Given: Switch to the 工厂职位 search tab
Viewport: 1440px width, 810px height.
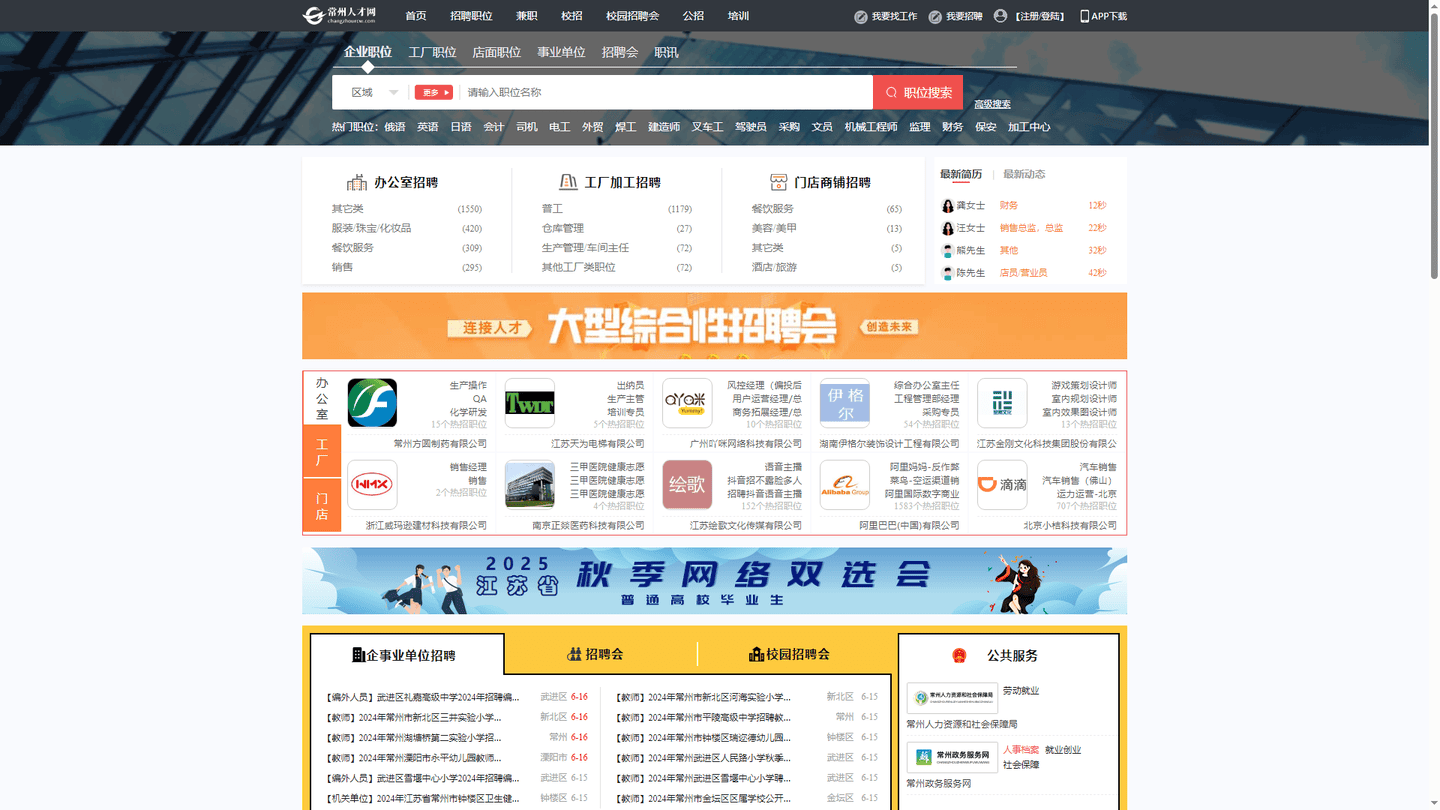Looking at the screenshot, I should pyautogui.click(x=432, y=52).
